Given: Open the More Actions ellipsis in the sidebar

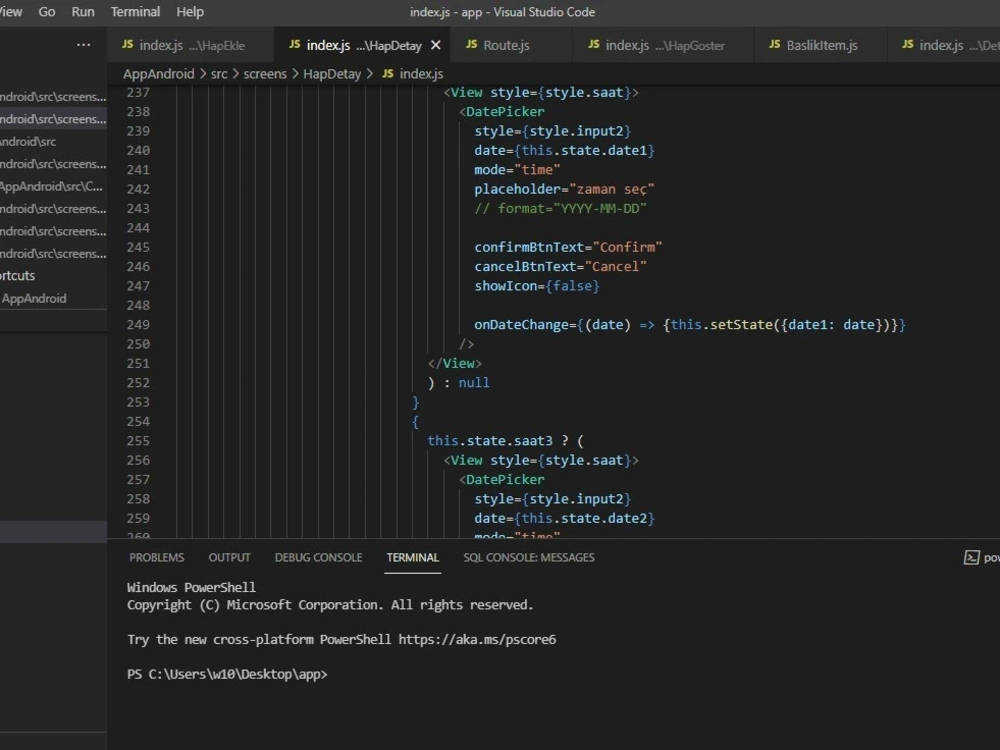Looking at the screenshot, I should click(x=84, y=44).
